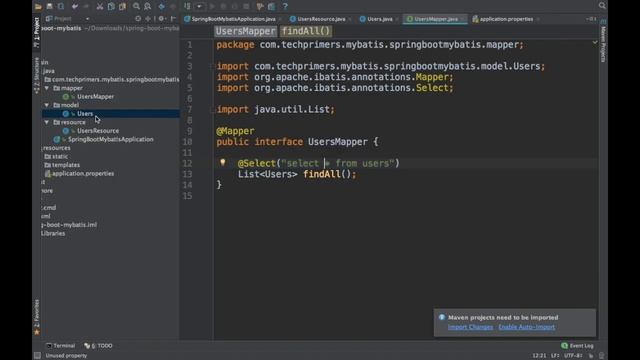Click the Build project icon
Screen dimensions: 640x360
187,6
